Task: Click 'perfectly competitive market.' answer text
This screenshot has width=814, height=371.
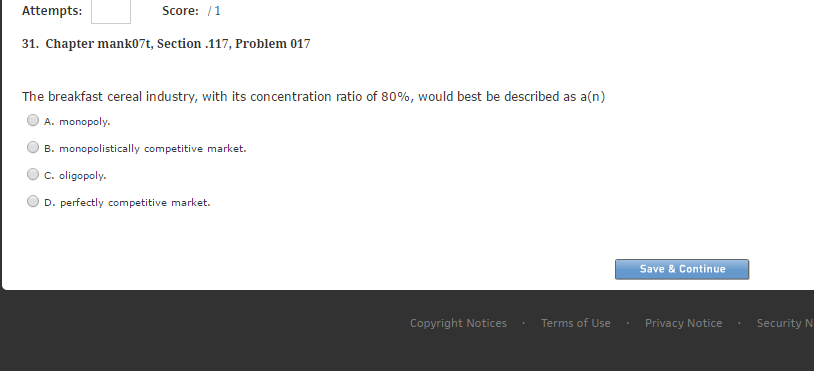Action: [x=135, y=203]
